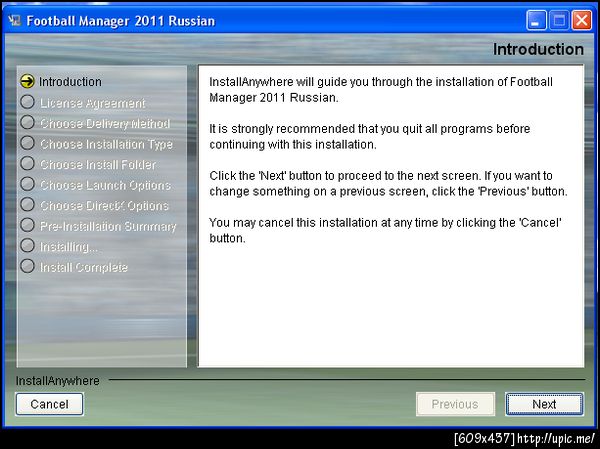Image resolution: width=600 pixels, height=449 pixels.
Task: Click the circle icon beside License Agreement
Action: (x=27, y=102)
